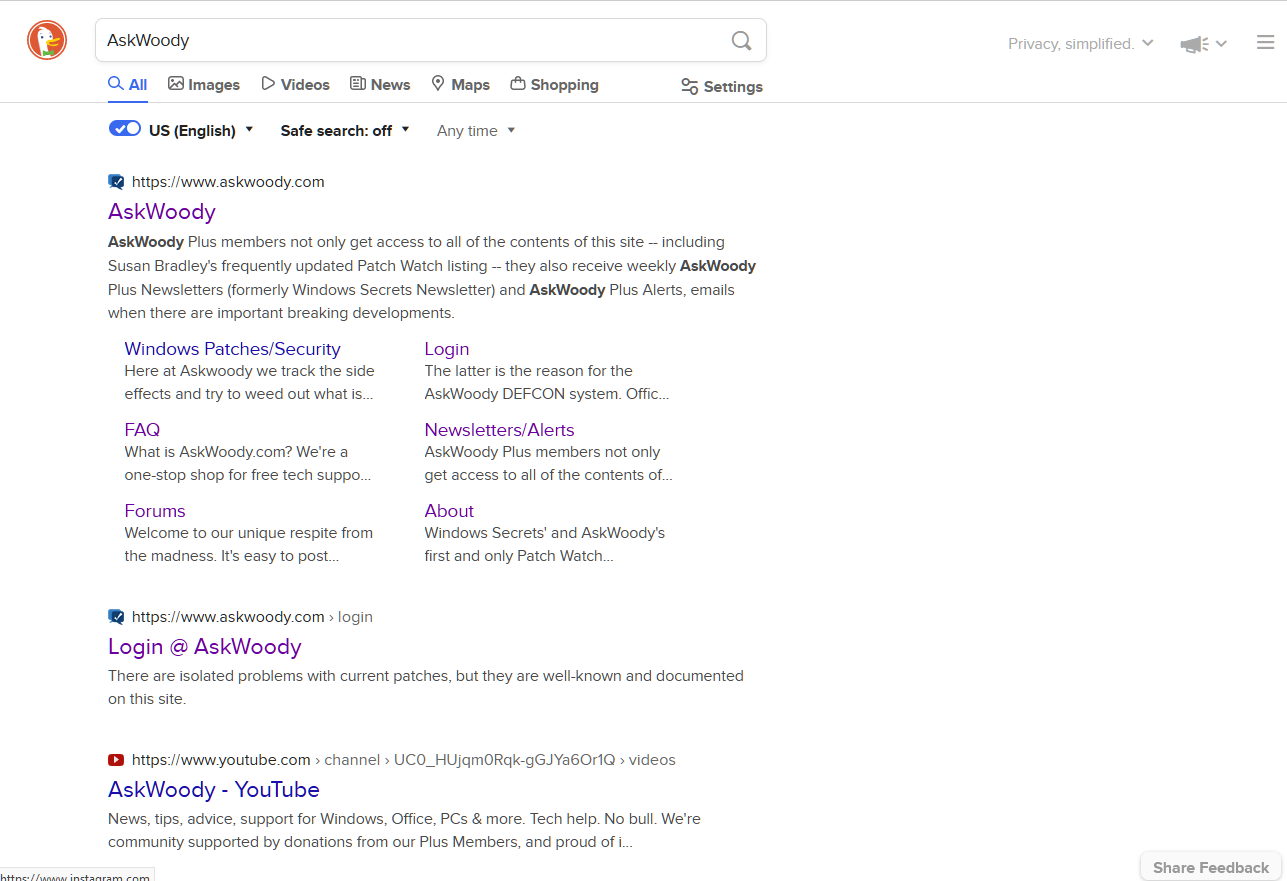Expand the US (English) region dropdown
The image size is (1287, 881).
click(x=201, y=130)
